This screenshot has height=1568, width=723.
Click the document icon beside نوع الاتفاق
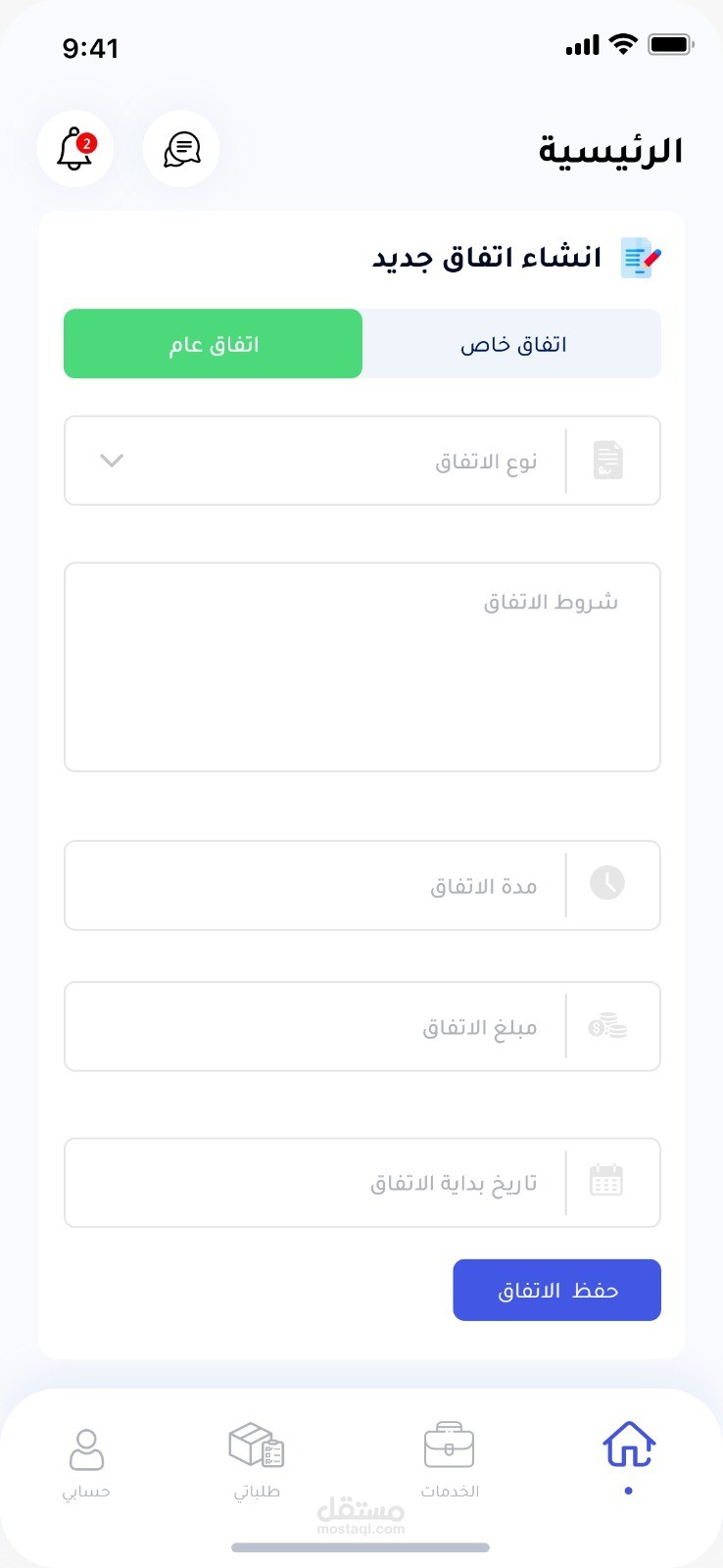point(607,460)
